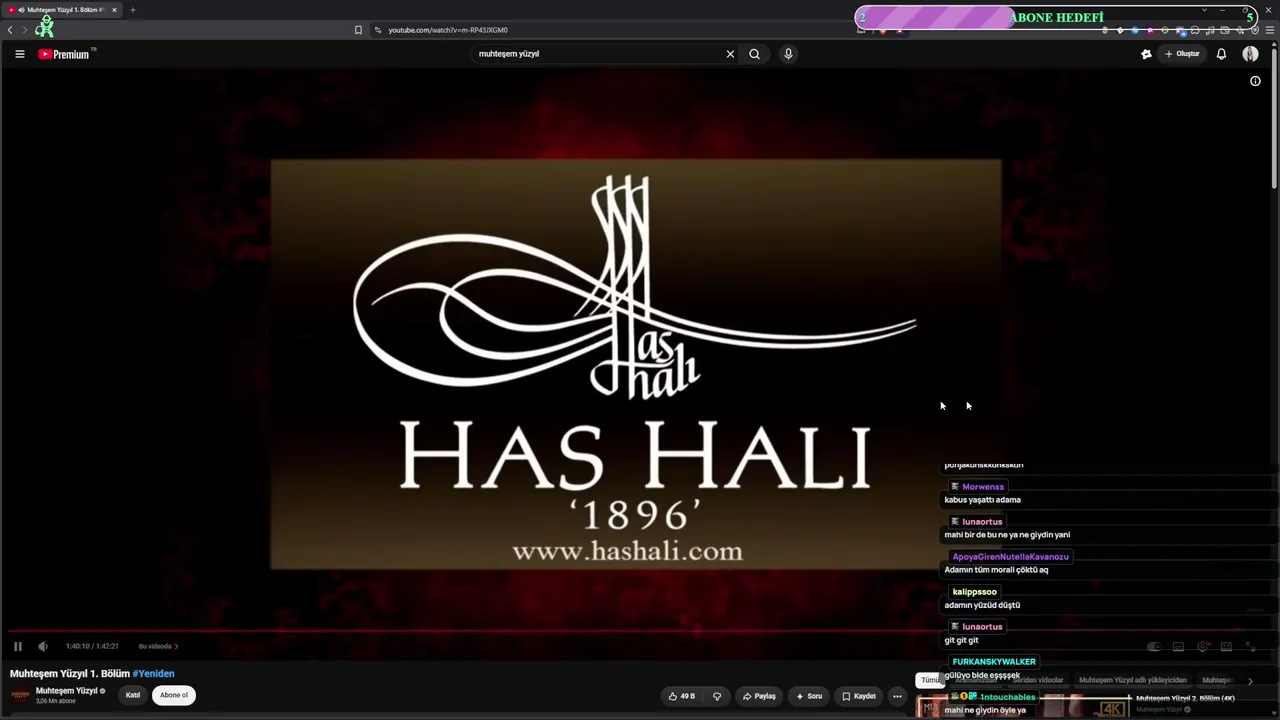The width and height of the screenshot is (1280, 720).
Task: Click the address bar URL
Action: click(x=448, y=30)
